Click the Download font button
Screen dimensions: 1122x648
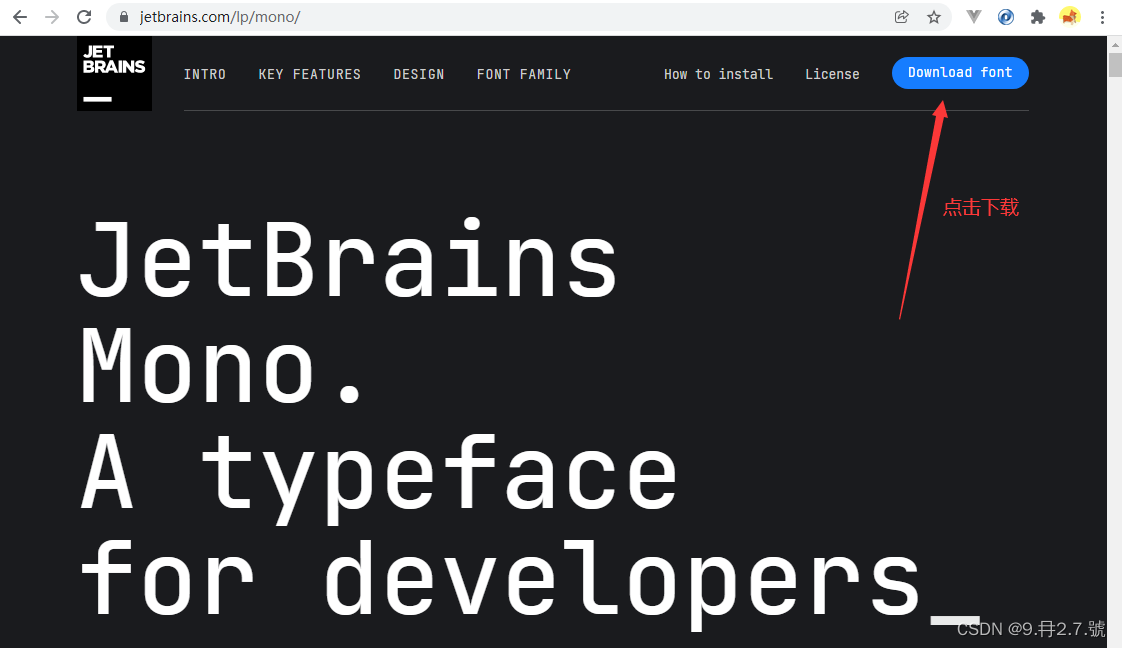960,73
